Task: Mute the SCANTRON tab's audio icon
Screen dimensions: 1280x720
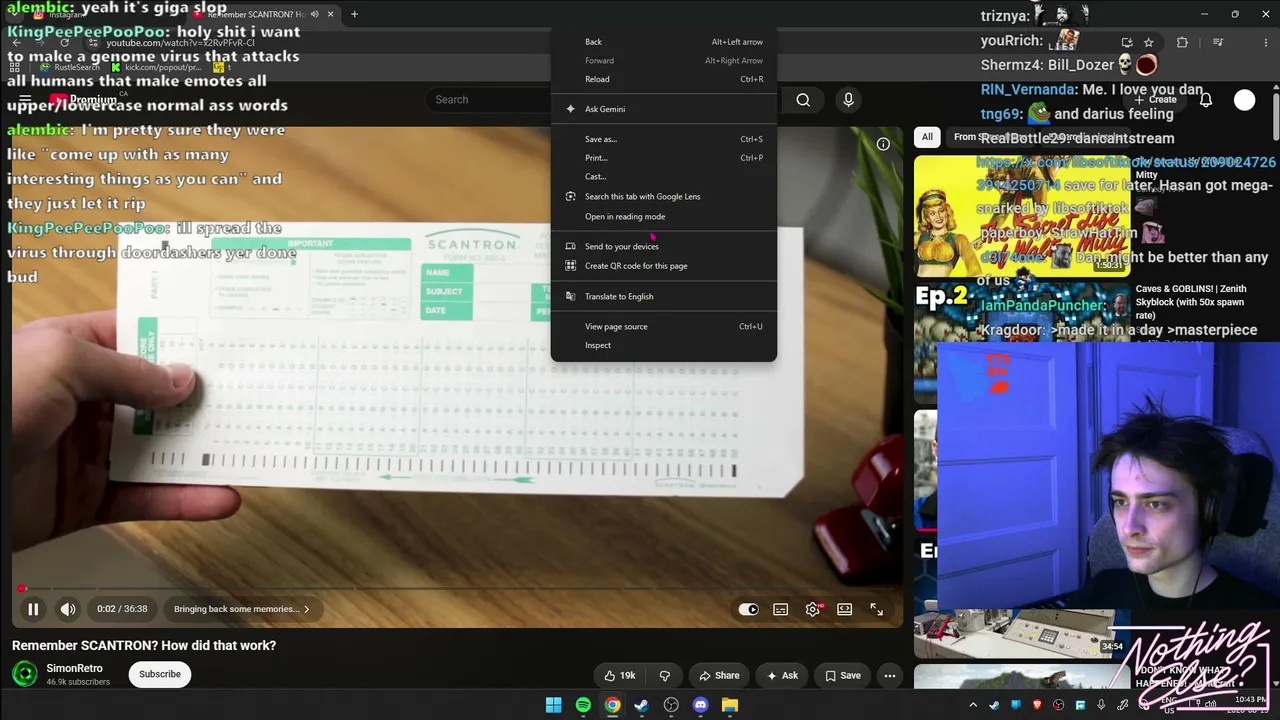Action: pyautogui.click(x=314, y=14)
